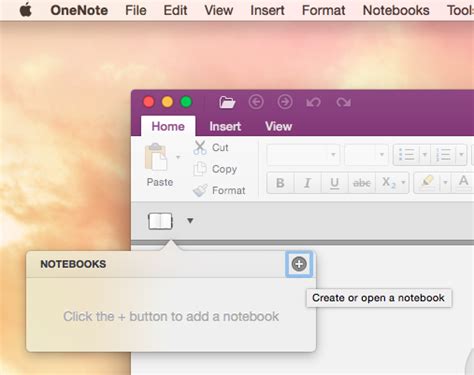The image size is (474, 375).
Task: Open the Insert menu in menu bar
Action: [267, 10]
